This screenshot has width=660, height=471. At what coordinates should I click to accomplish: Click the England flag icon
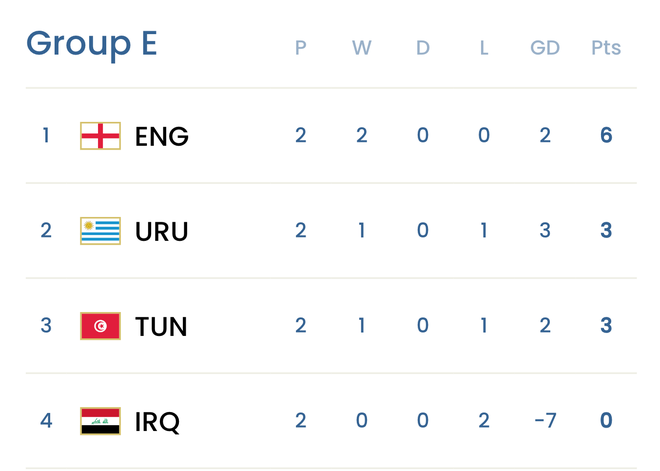click(100, 135)
